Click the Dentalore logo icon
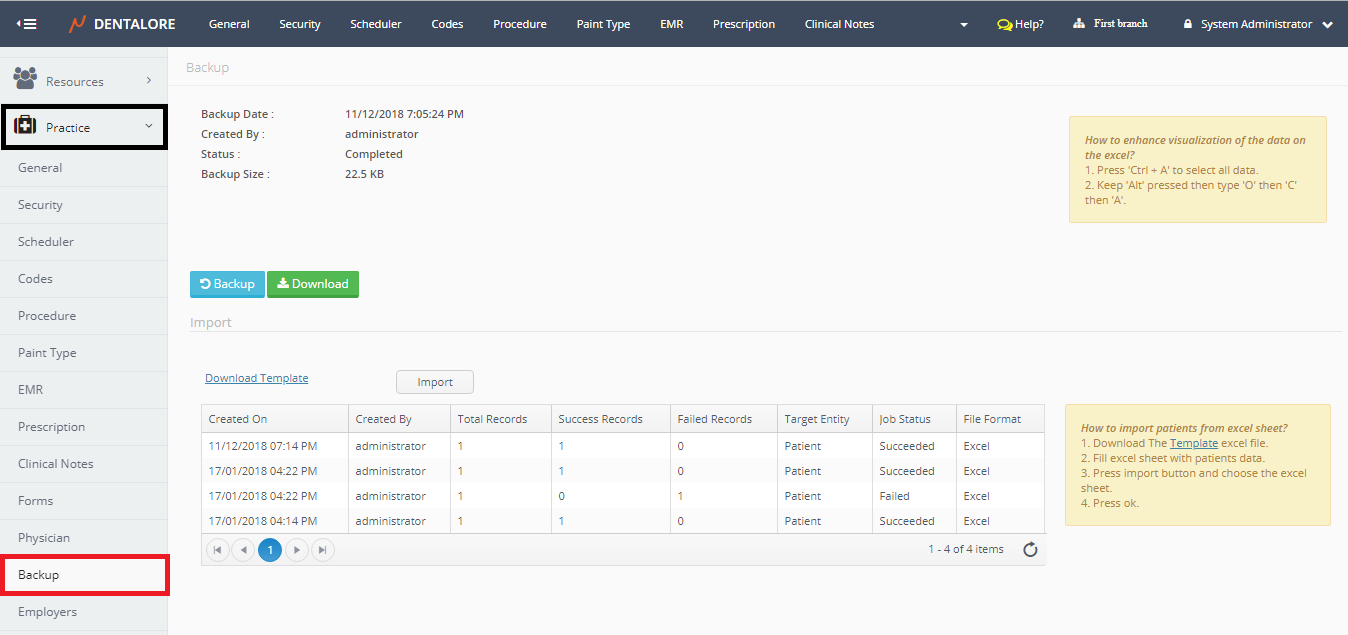Image resolution: width=1348 pixels, height=635 pixels. 77,24
